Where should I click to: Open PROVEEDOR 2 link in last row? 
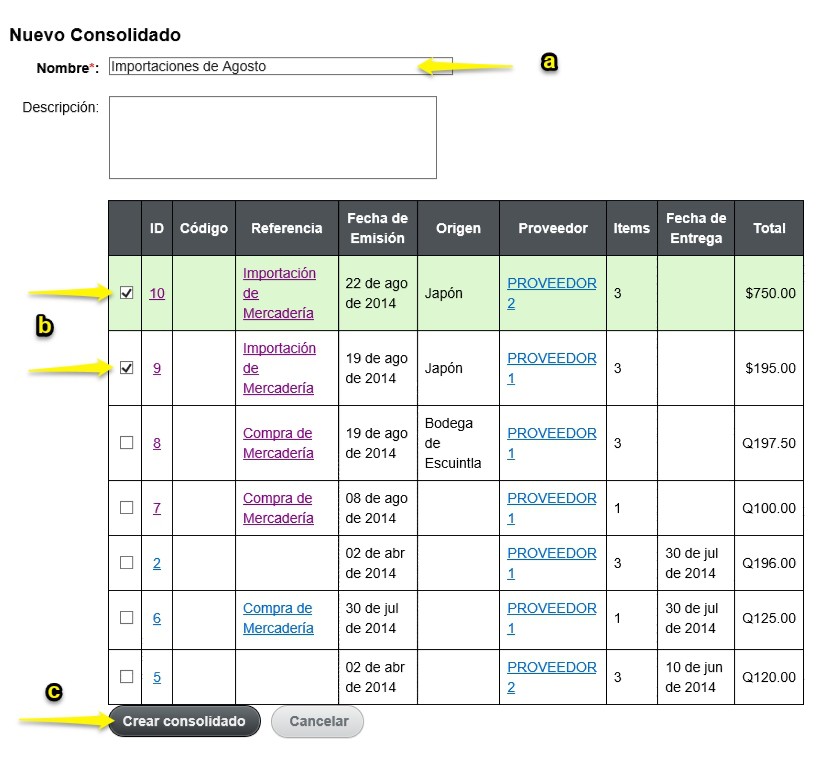[x=552, y=677]
